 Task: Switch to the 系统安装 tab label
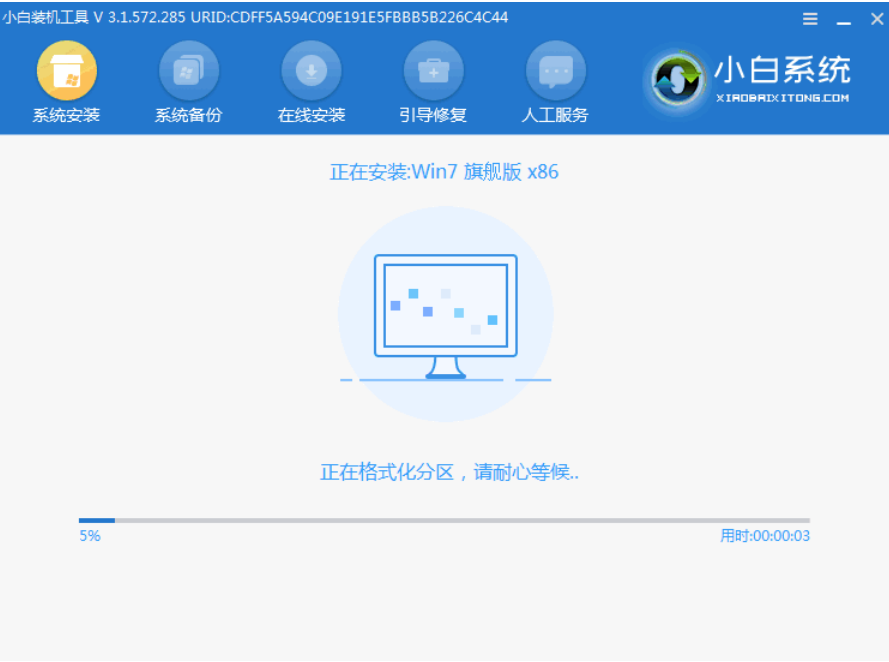66,115
